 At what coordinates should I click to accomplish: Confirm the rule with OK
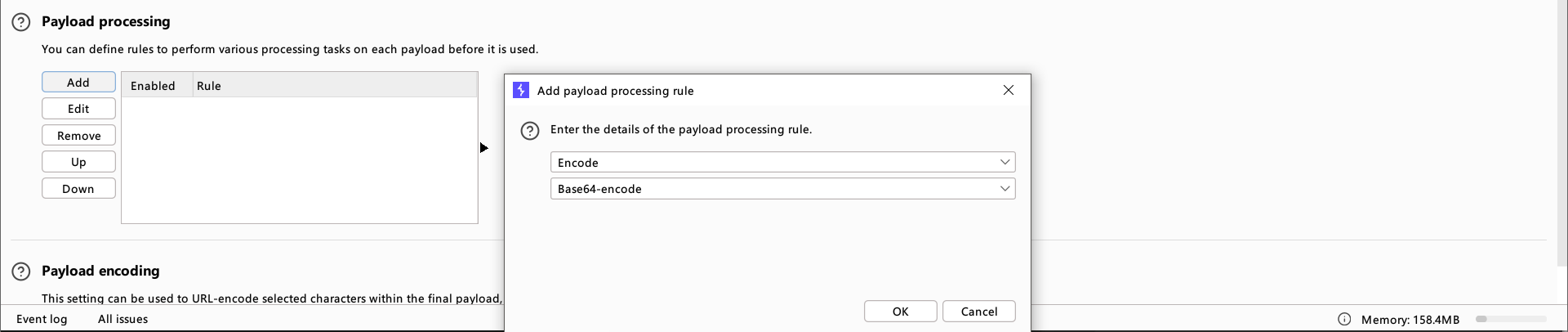[900, 311]
